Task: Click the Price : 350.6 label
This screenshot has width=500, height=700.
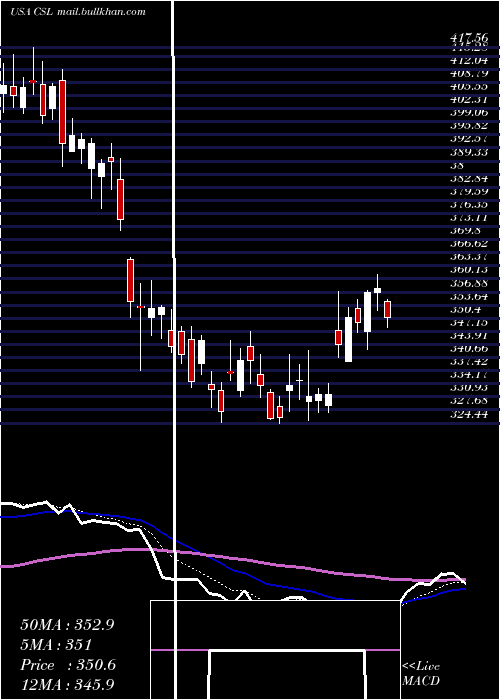Action: tap(68, 665)
